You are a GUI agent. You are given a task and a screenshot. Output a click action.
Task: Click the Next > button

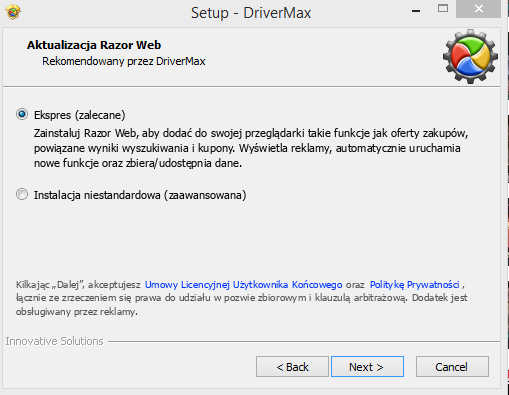coord(367,367)
